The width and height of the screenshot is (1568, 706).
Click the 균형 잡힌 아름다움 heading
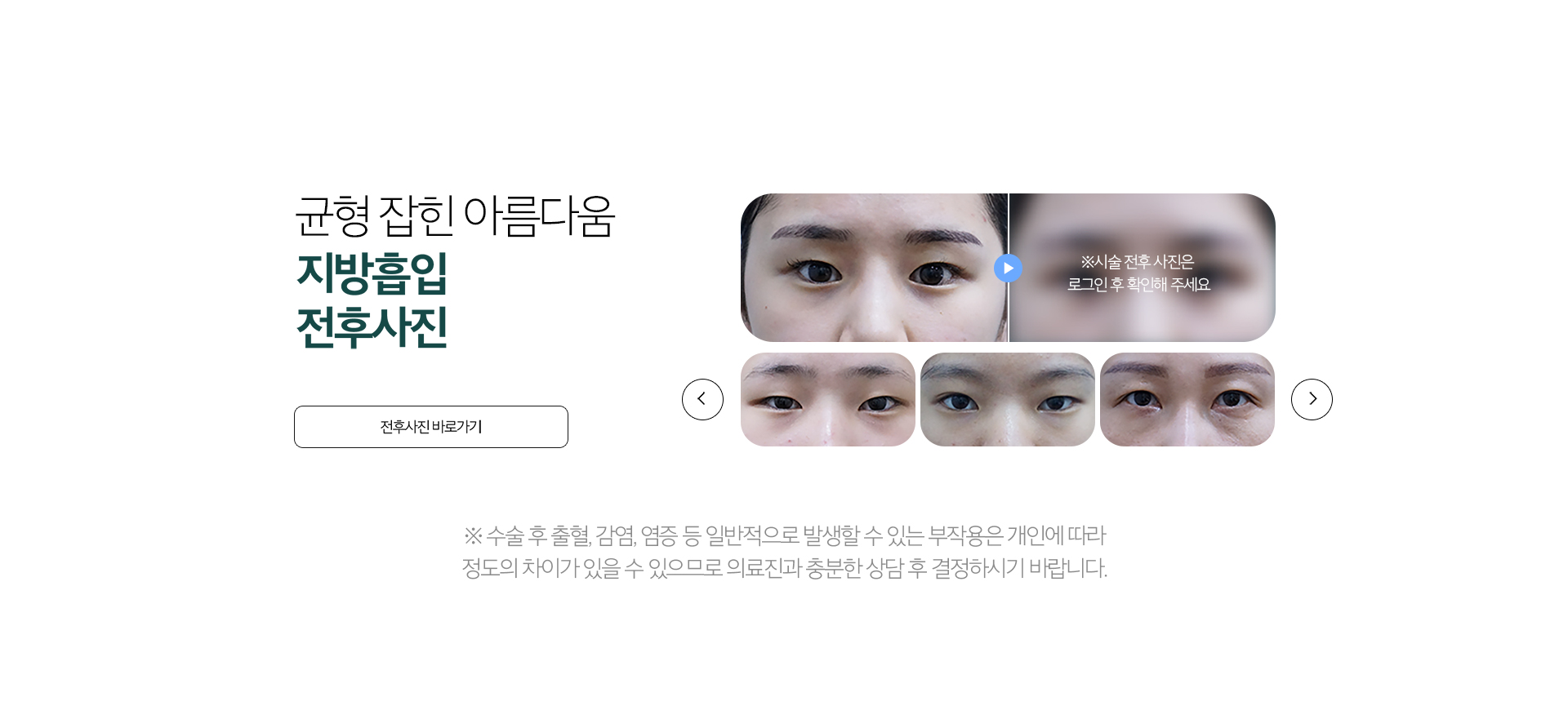[x=455, y=216]
